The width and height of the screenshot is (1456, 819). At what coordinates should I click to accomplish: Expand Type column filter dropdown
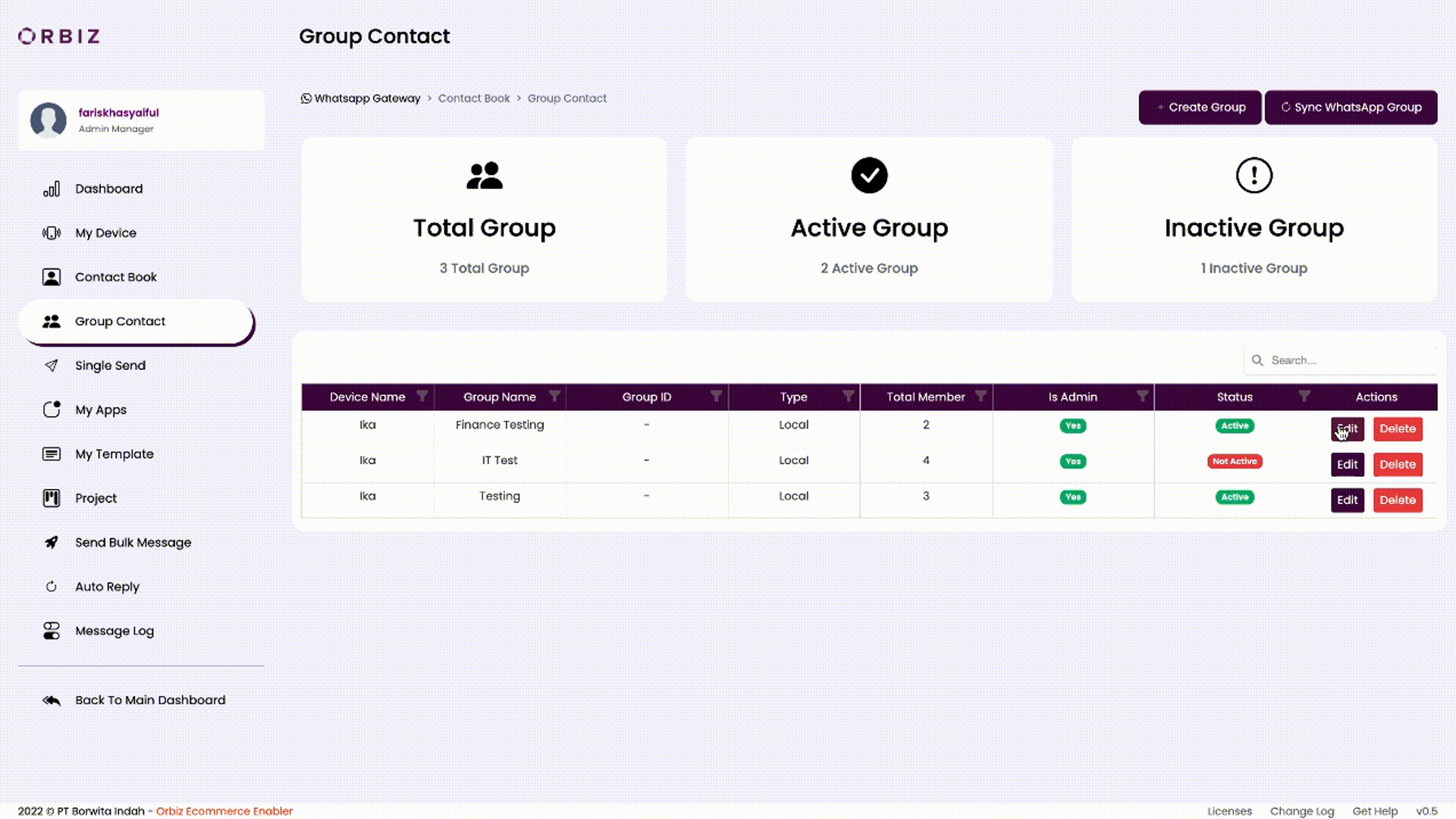click(x=847, y=396)
